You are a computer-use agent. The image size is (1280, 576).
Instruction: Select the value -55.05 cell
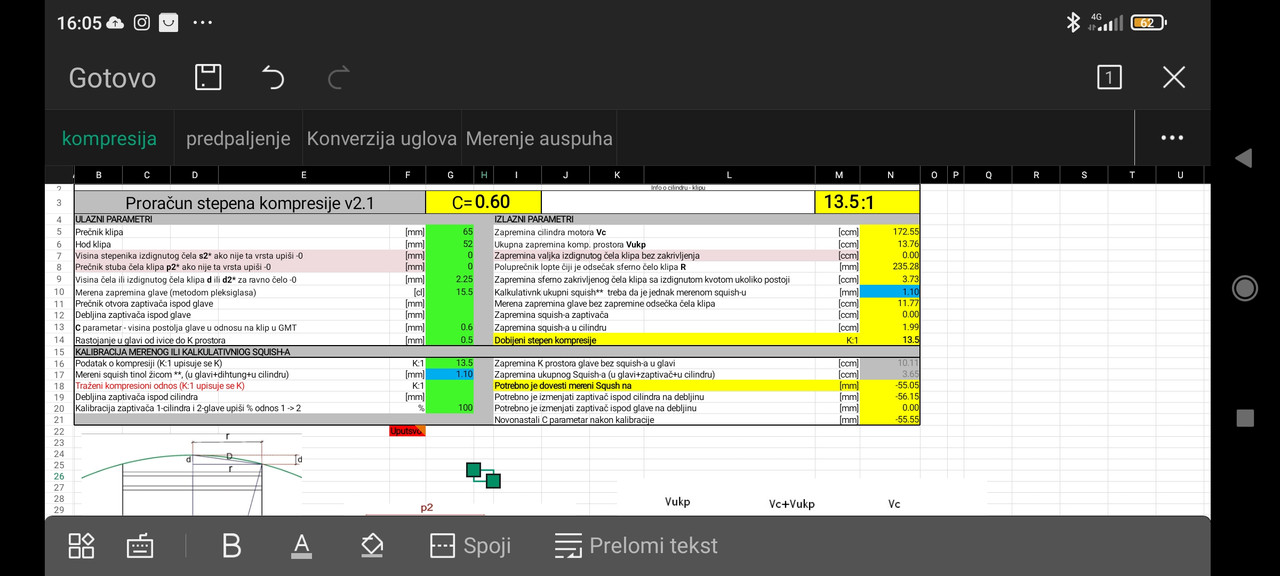pyautogui.click(x=892, y=384)
